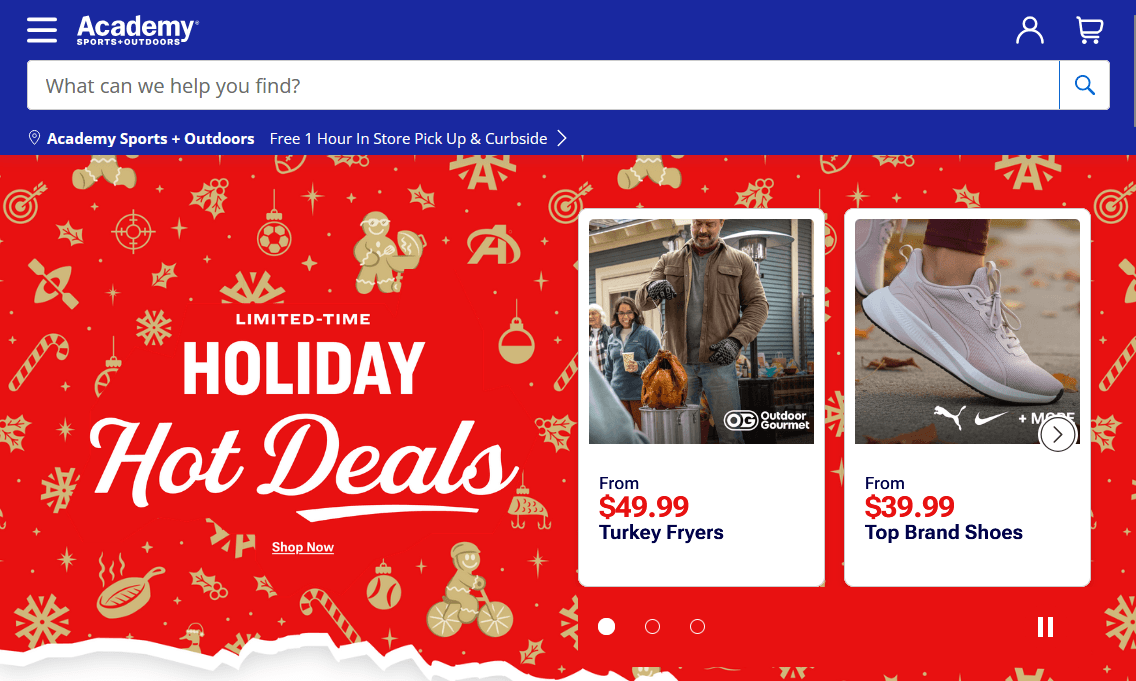1136x681 pixels.
Task: Click the Turkey Fryers deal title
Action: [661, 532]
